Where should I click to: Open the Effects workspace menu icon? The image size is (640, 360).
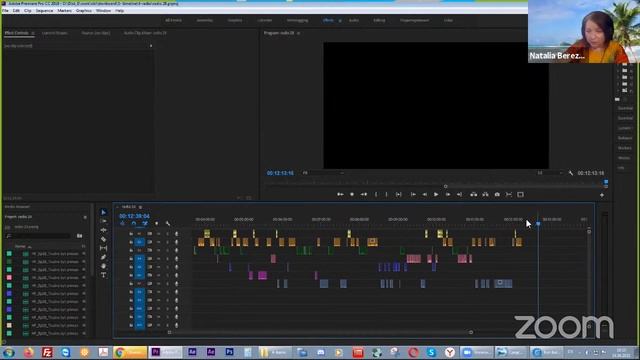tap(340, 20)
